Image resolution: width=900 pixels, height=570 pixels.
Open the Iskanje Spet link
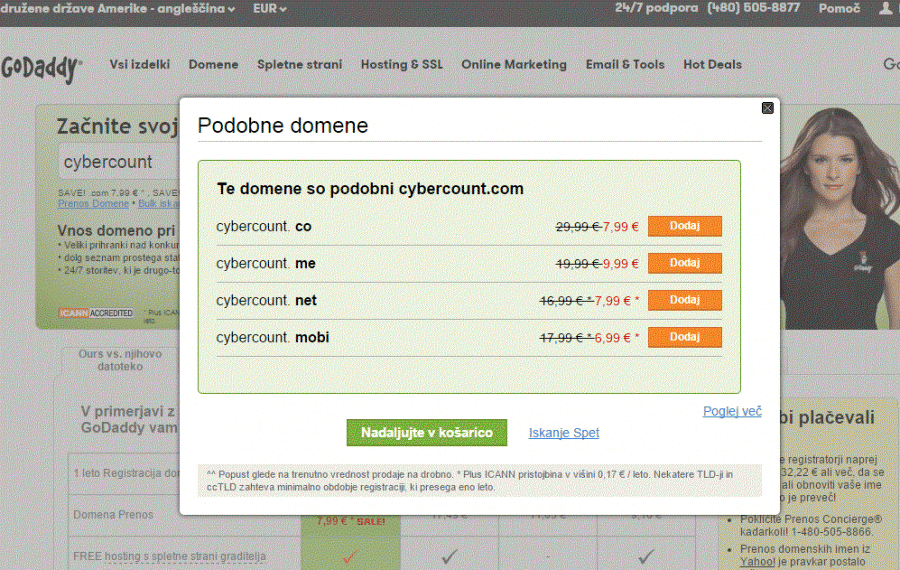(564, 433)
